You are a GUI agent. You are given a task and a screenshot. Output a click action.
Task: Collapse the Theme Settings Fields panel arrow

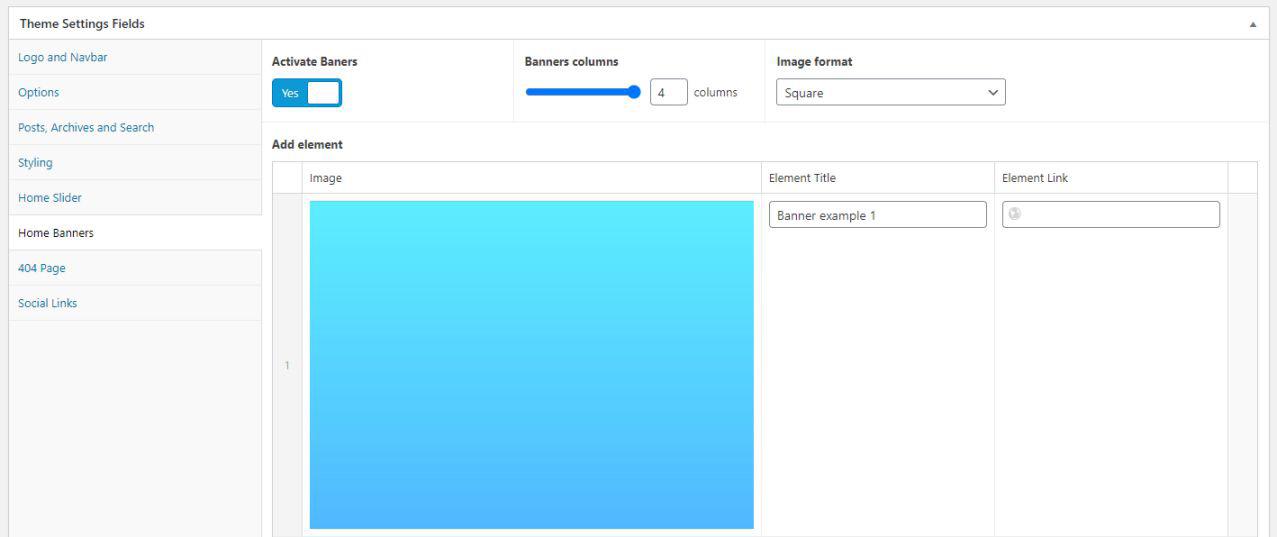[x=1253, y=24]
